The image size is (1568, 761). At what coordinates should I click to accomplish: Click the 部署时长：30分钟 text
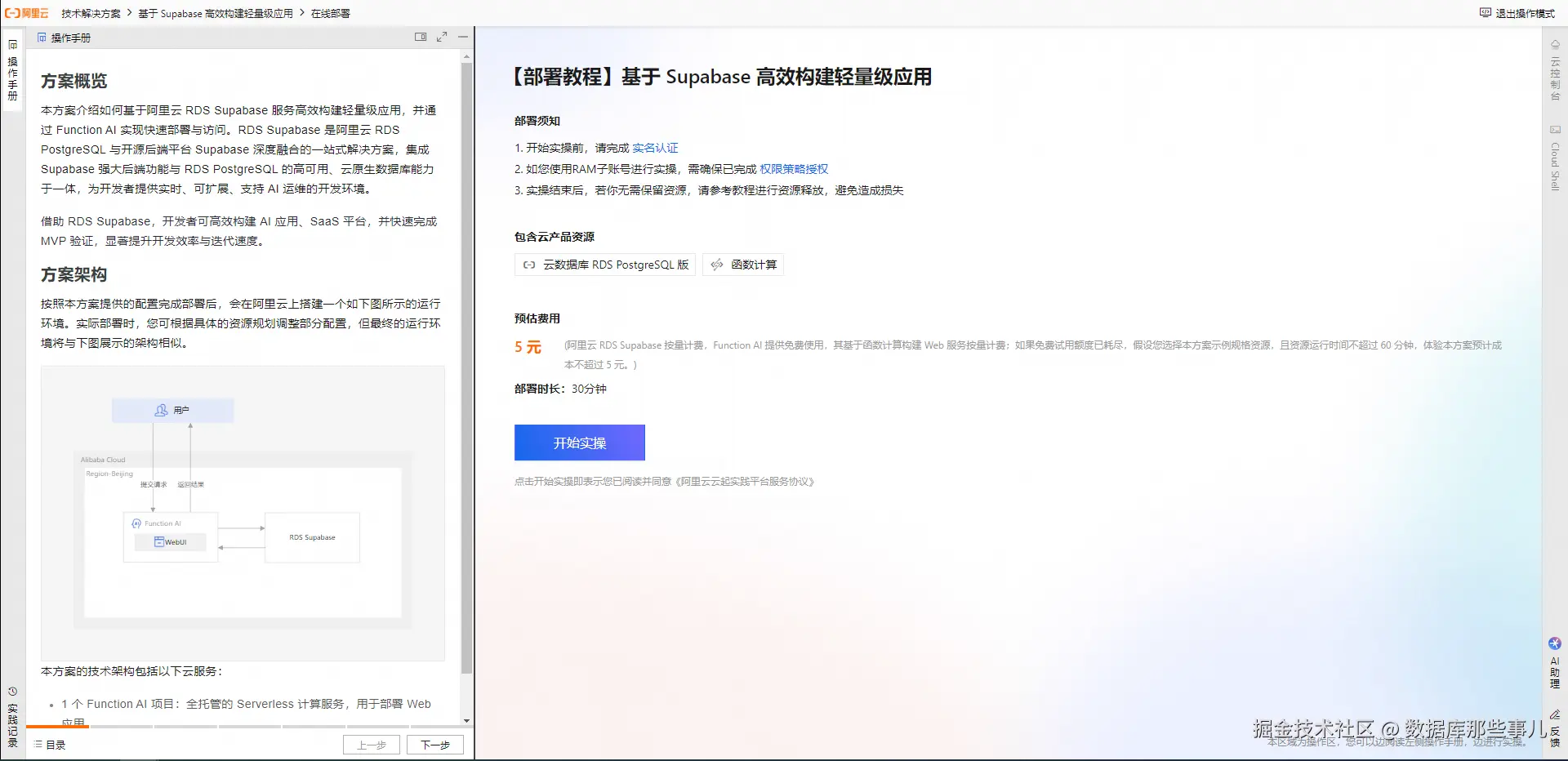click(x=560, y=389)
